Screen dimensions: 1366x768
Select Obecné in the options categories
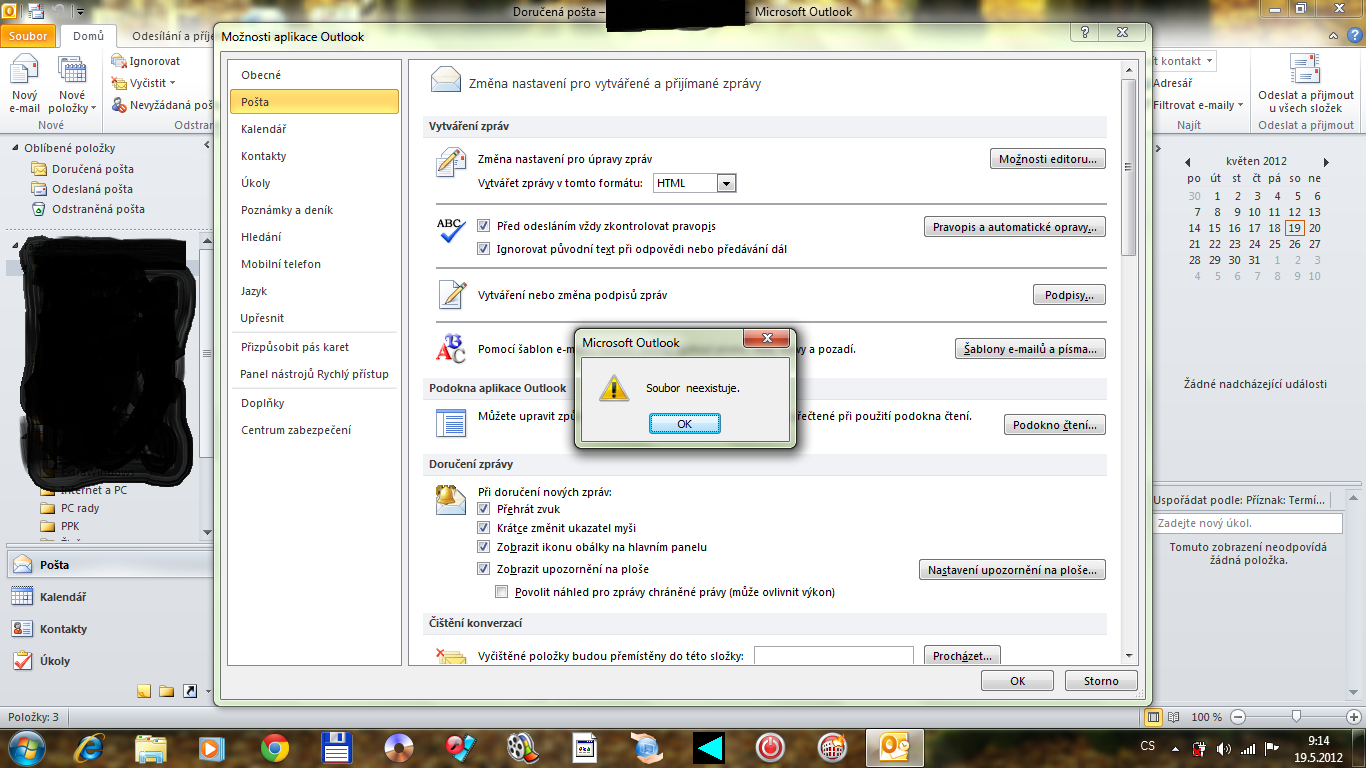[314, 75]
